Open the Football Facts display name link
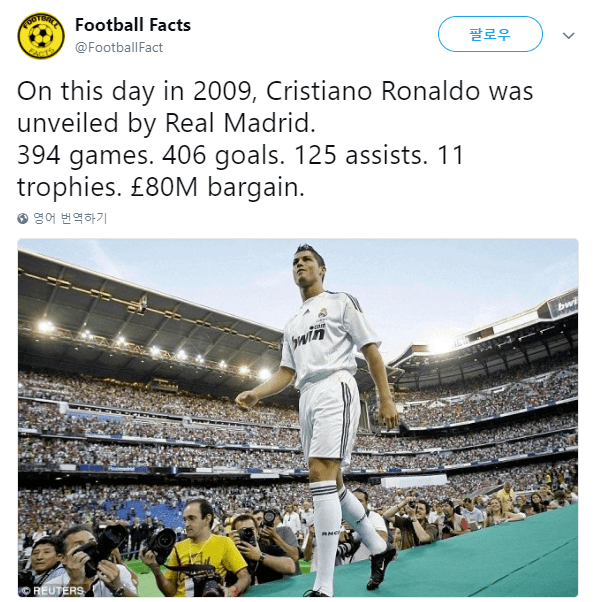 [133, 25]
